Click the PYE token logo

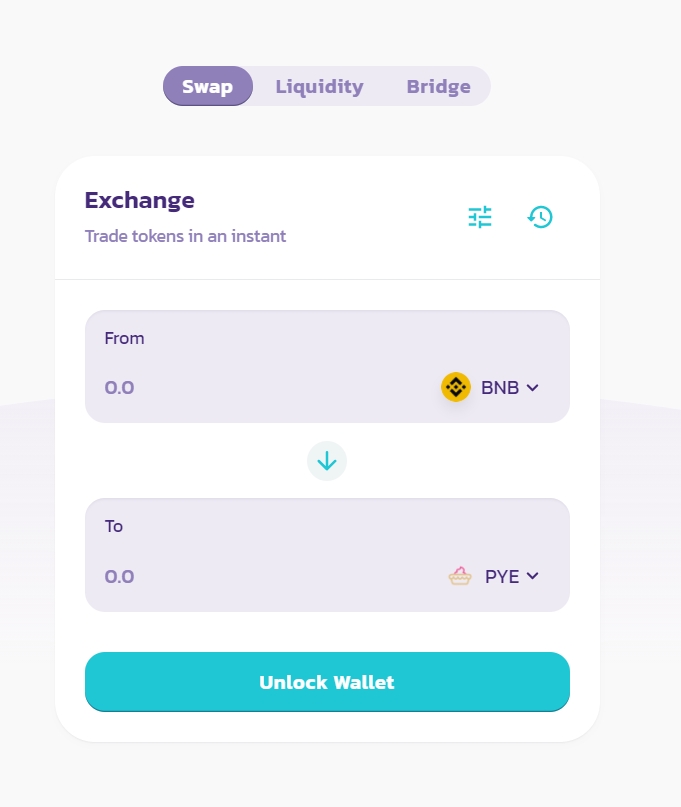click(460, 576)
